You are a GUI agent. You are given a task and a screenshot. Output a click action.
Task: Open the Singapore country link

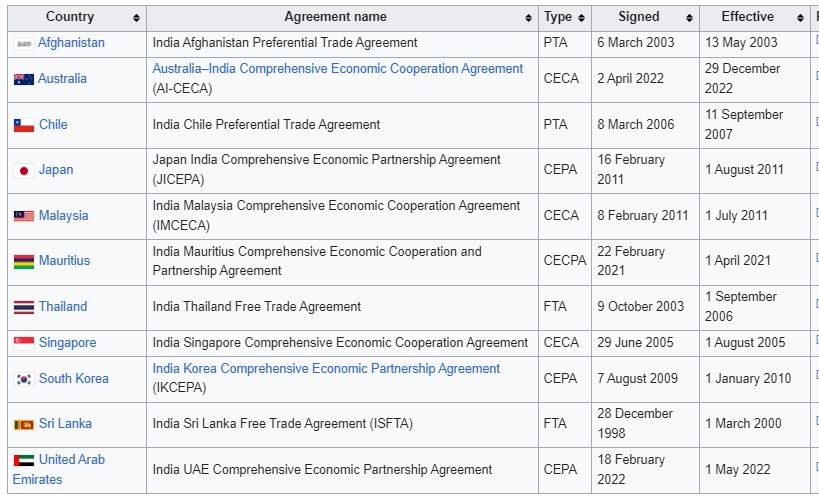tap(67, 343)
